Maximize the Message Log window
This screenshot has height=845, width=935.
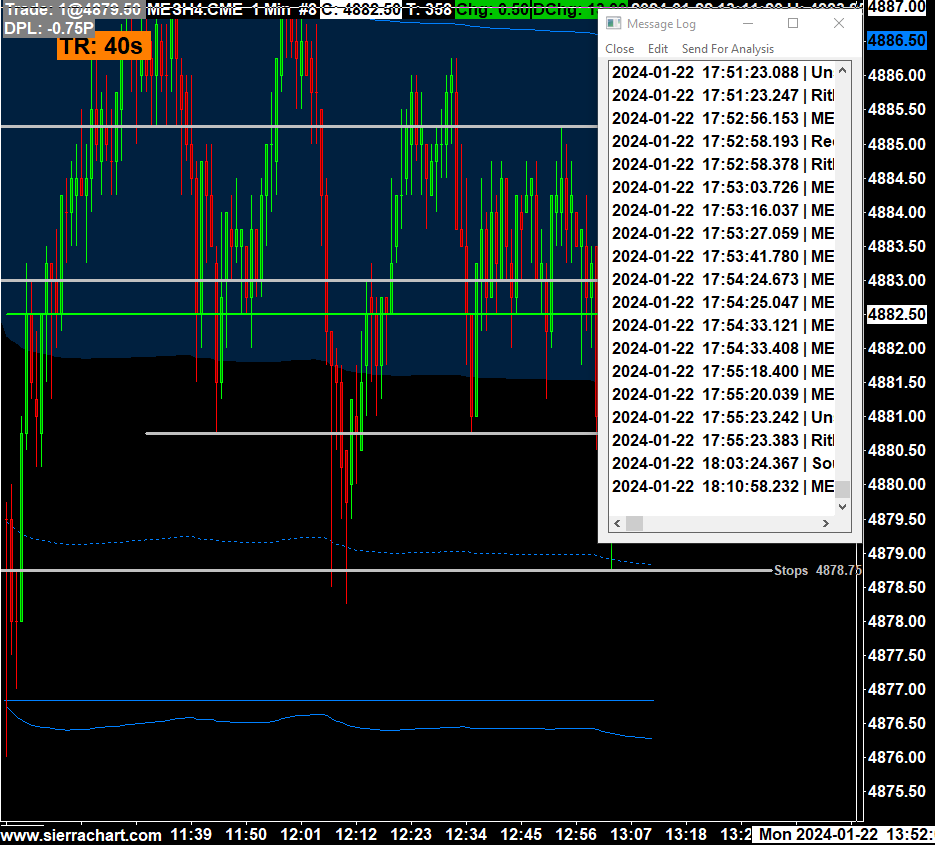coord(793,23)
